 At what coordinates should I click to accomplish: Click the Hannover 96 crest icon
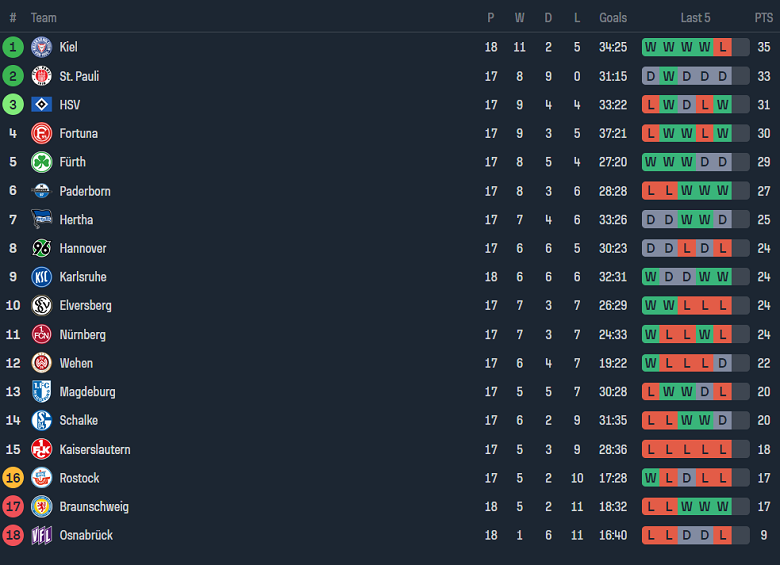41,248
